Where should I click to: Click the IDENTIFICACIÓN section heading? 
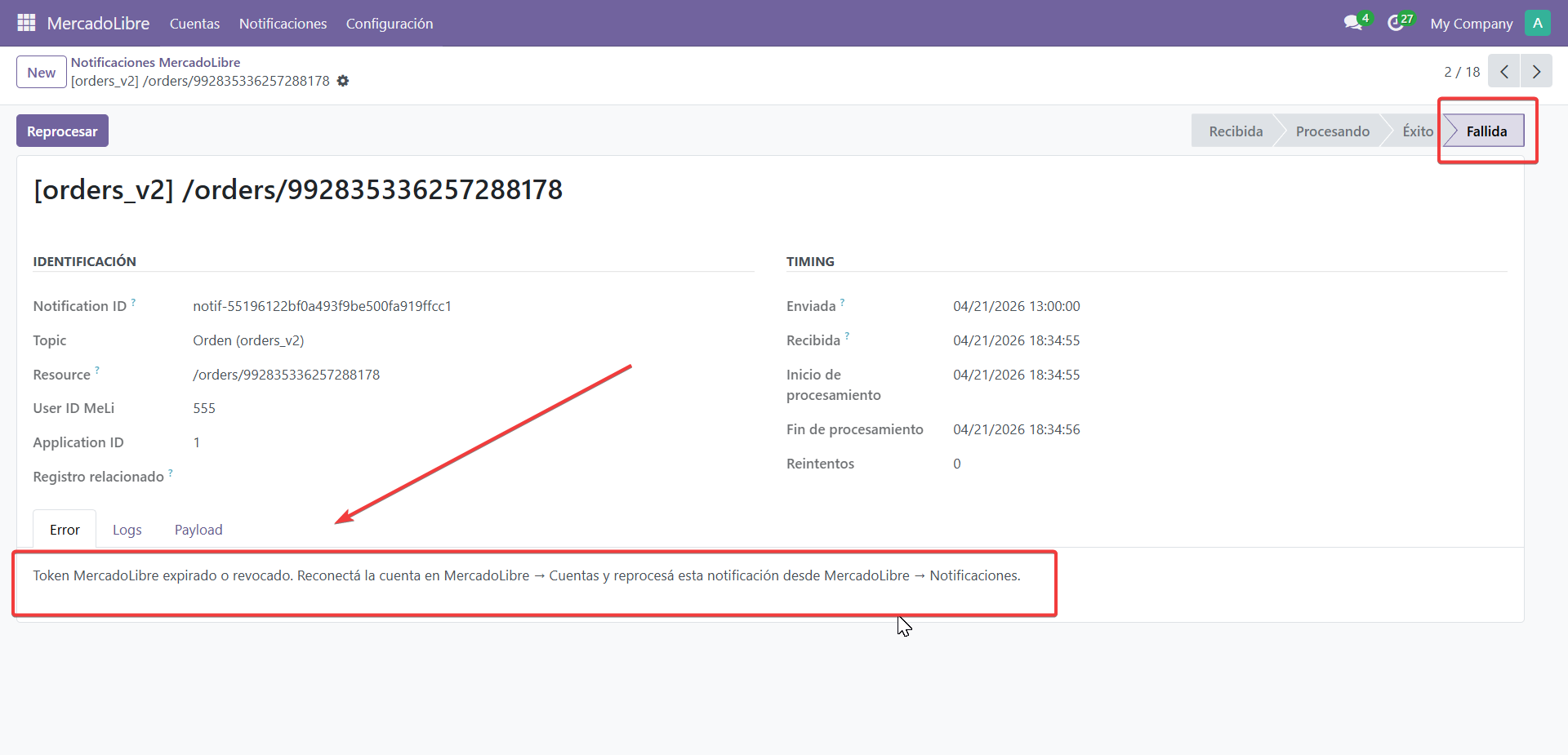coord(84,261)
